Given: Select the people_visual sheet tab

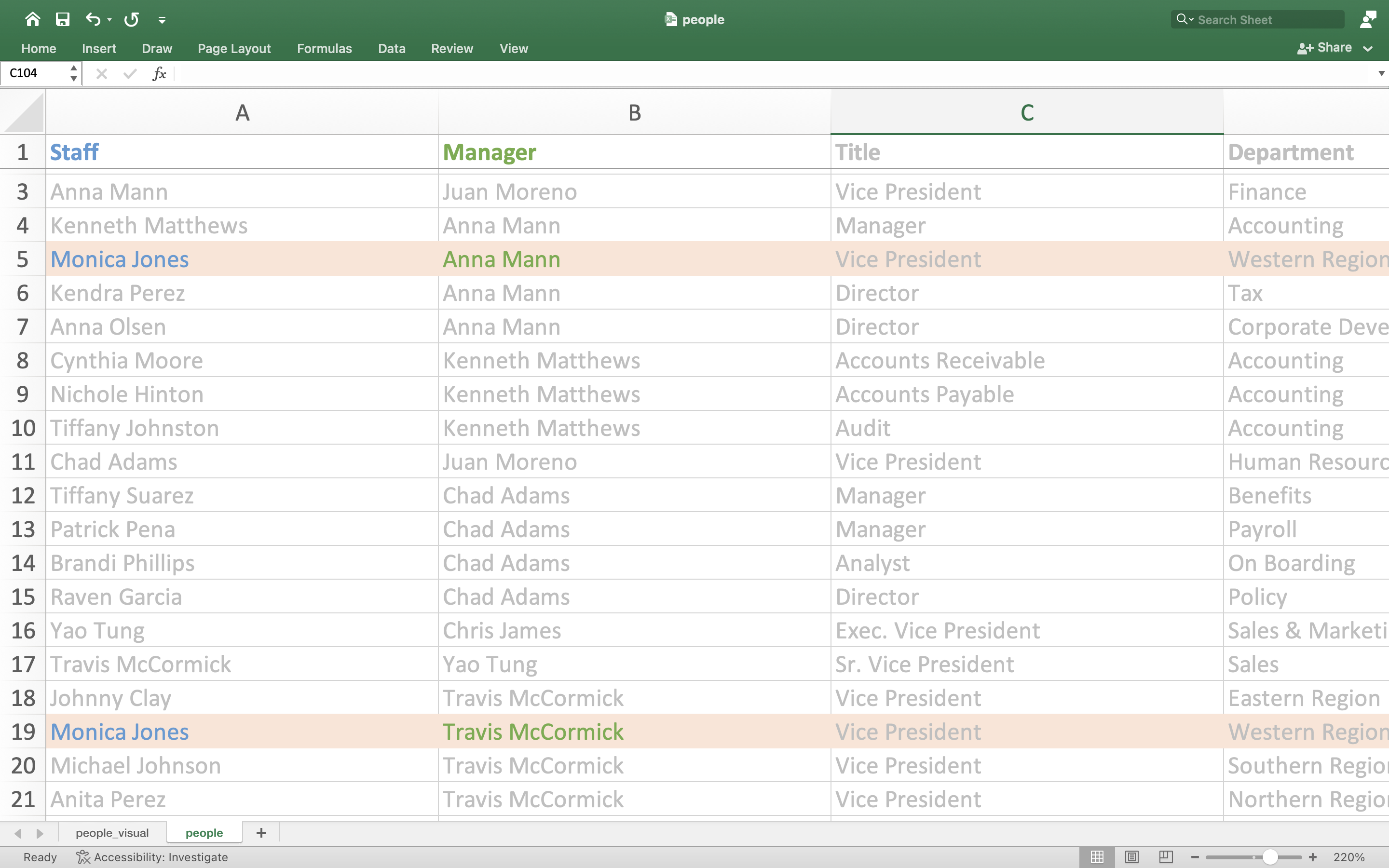Looking at the screenshot, I should (x=112, y=832).
